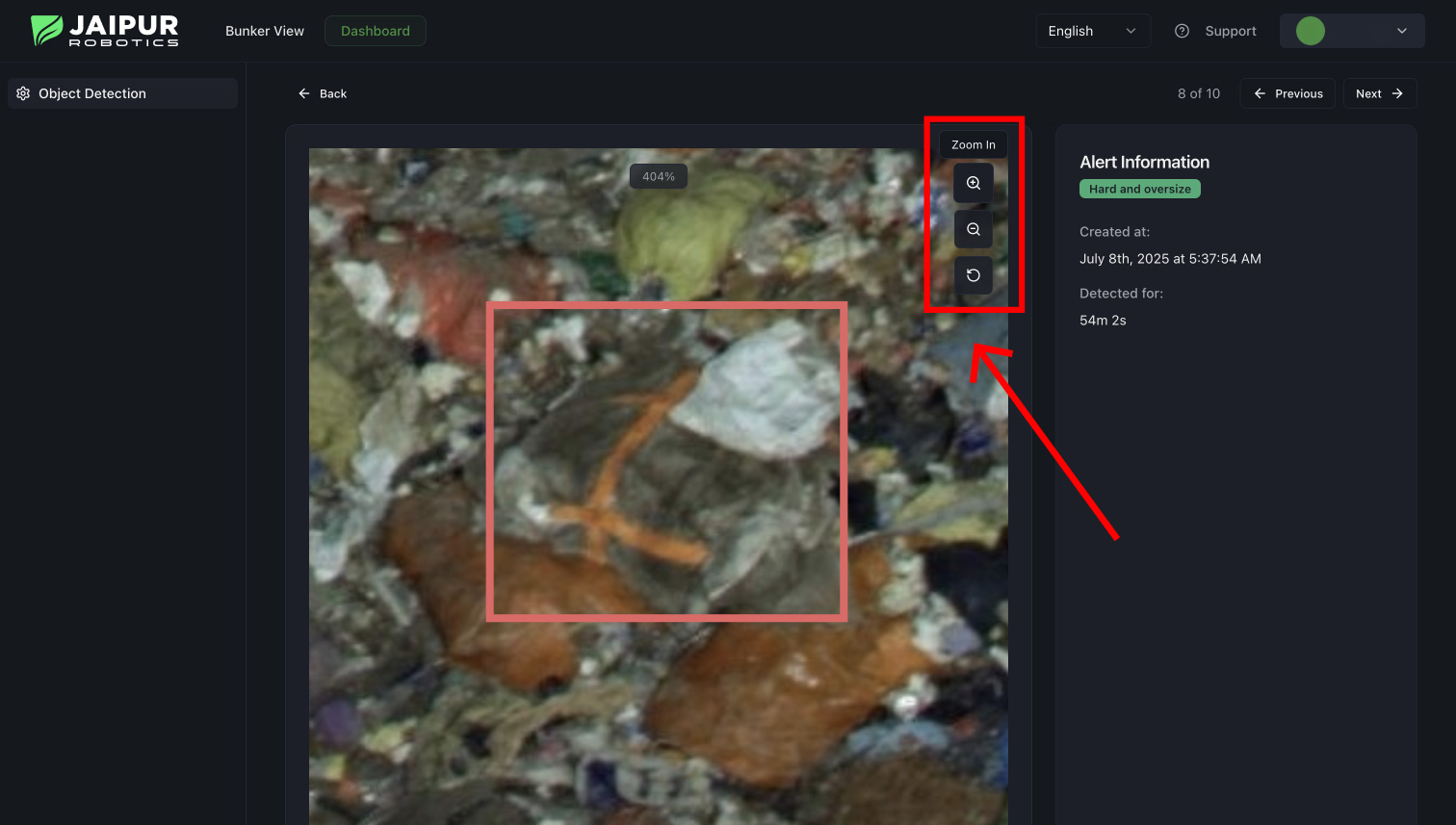
Task: Go back using the Back button
Action: [x=323, y=93]
